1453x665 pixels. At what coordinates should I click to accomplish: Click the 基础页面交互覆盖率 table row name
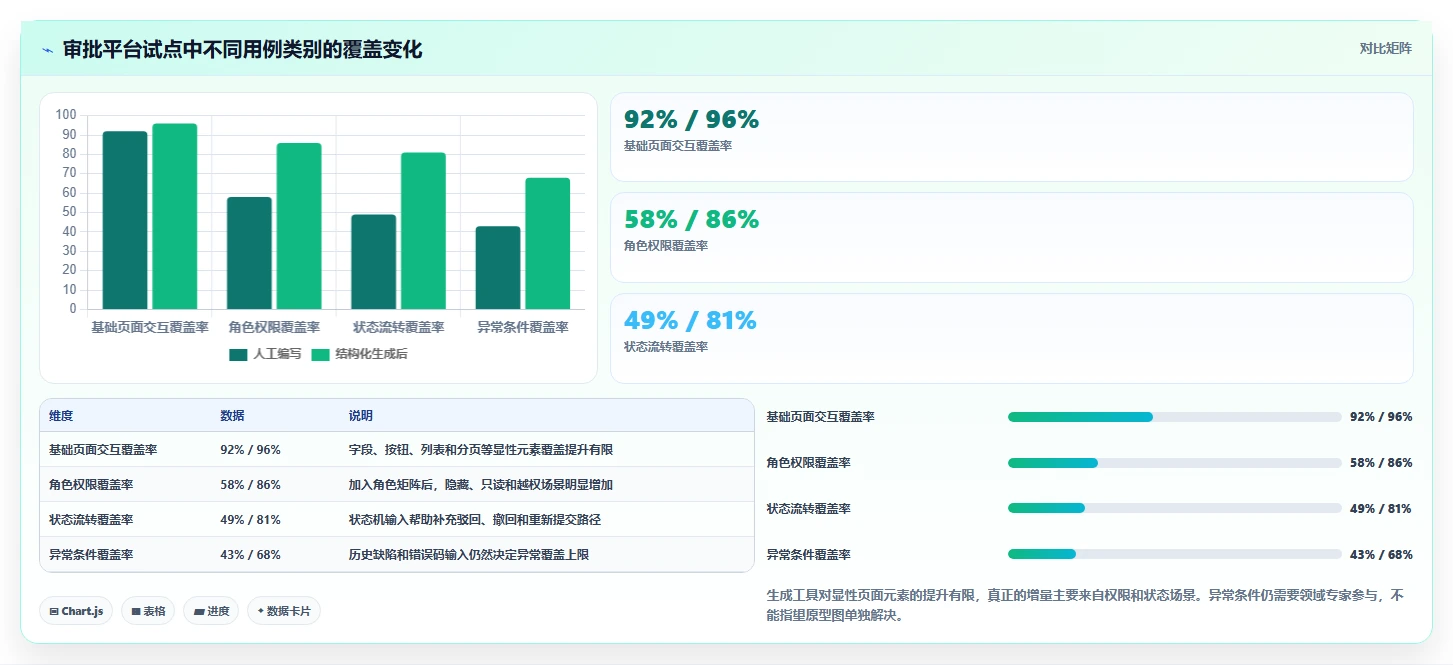[103, 450]
